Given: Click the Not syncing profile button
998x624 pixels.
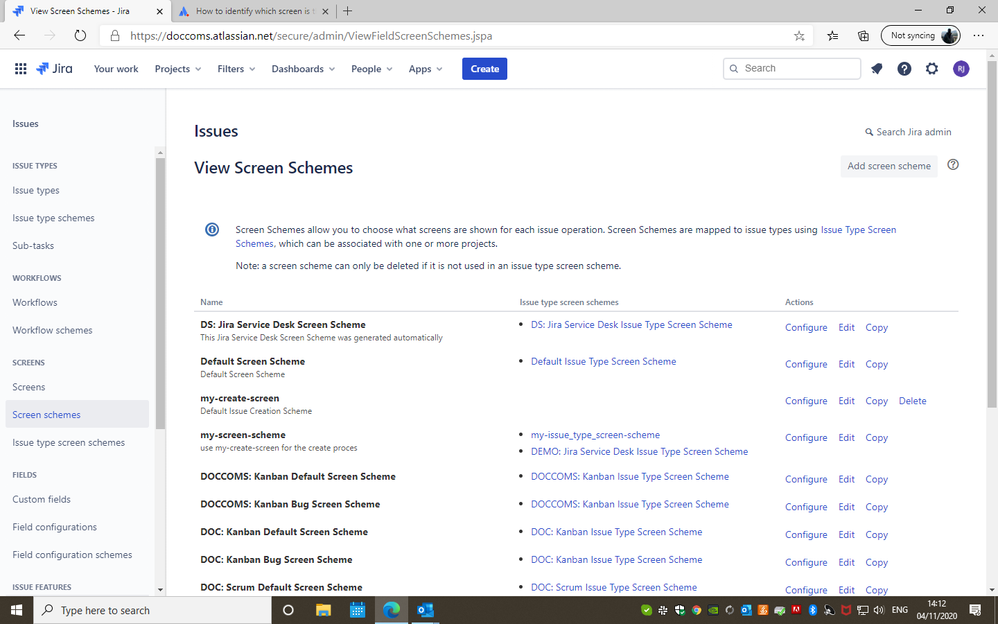Looking at the screenshot, I should coord(920,36).
